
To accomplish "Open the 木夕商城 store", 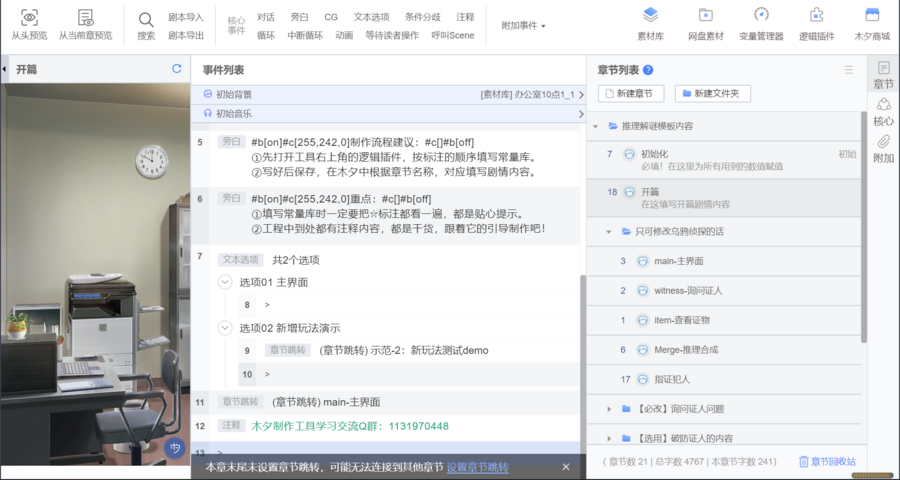I will (x=871, y=16).
